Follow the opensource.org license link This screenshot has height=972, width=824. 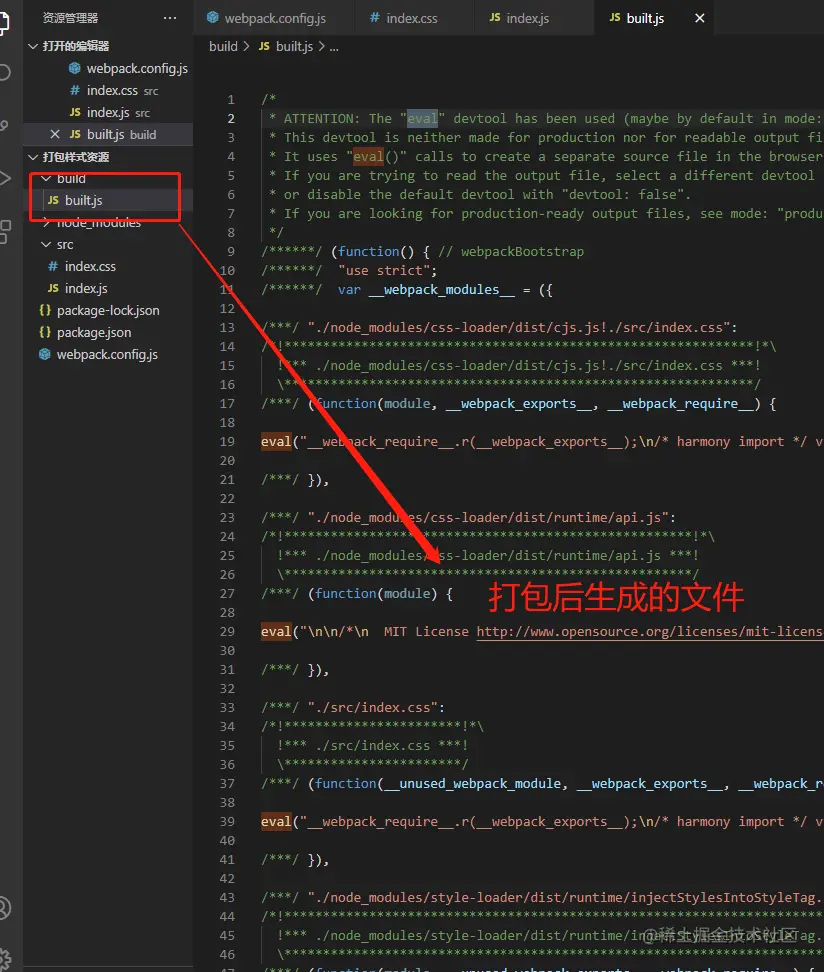tap(649, 632)
